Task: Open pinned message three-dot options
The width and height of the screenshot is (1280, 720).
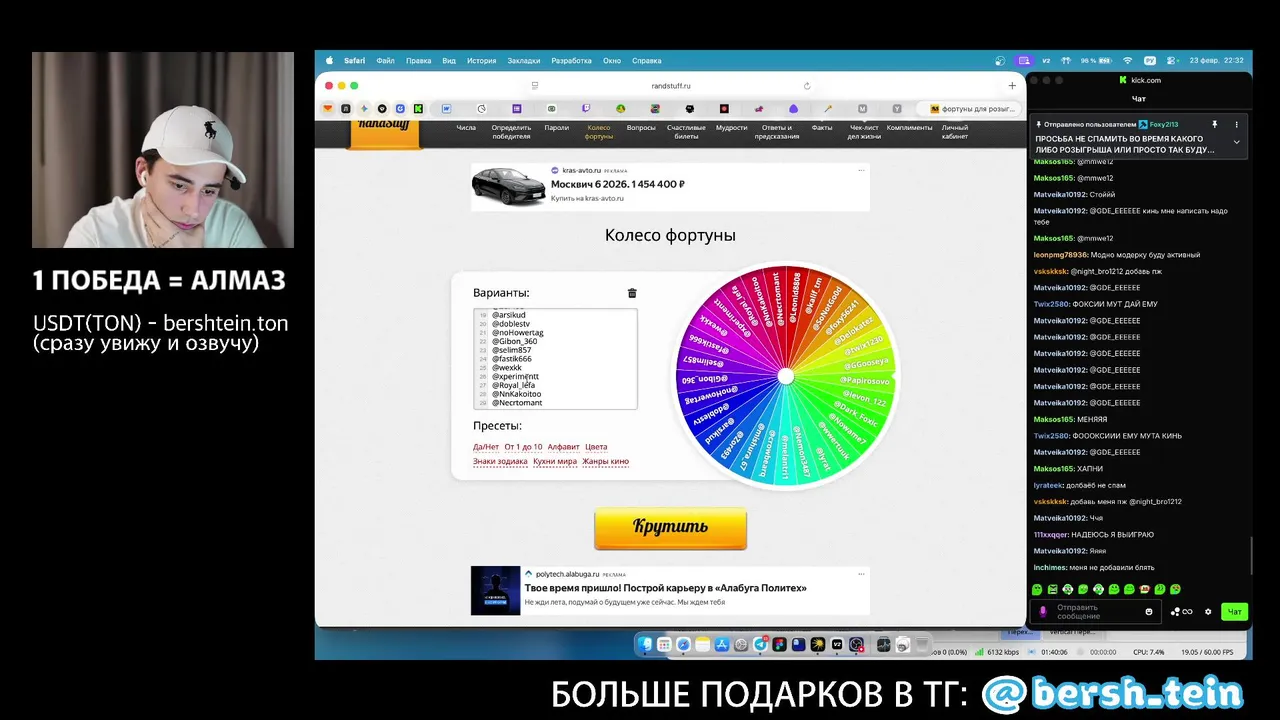Action: (1237, 125)
